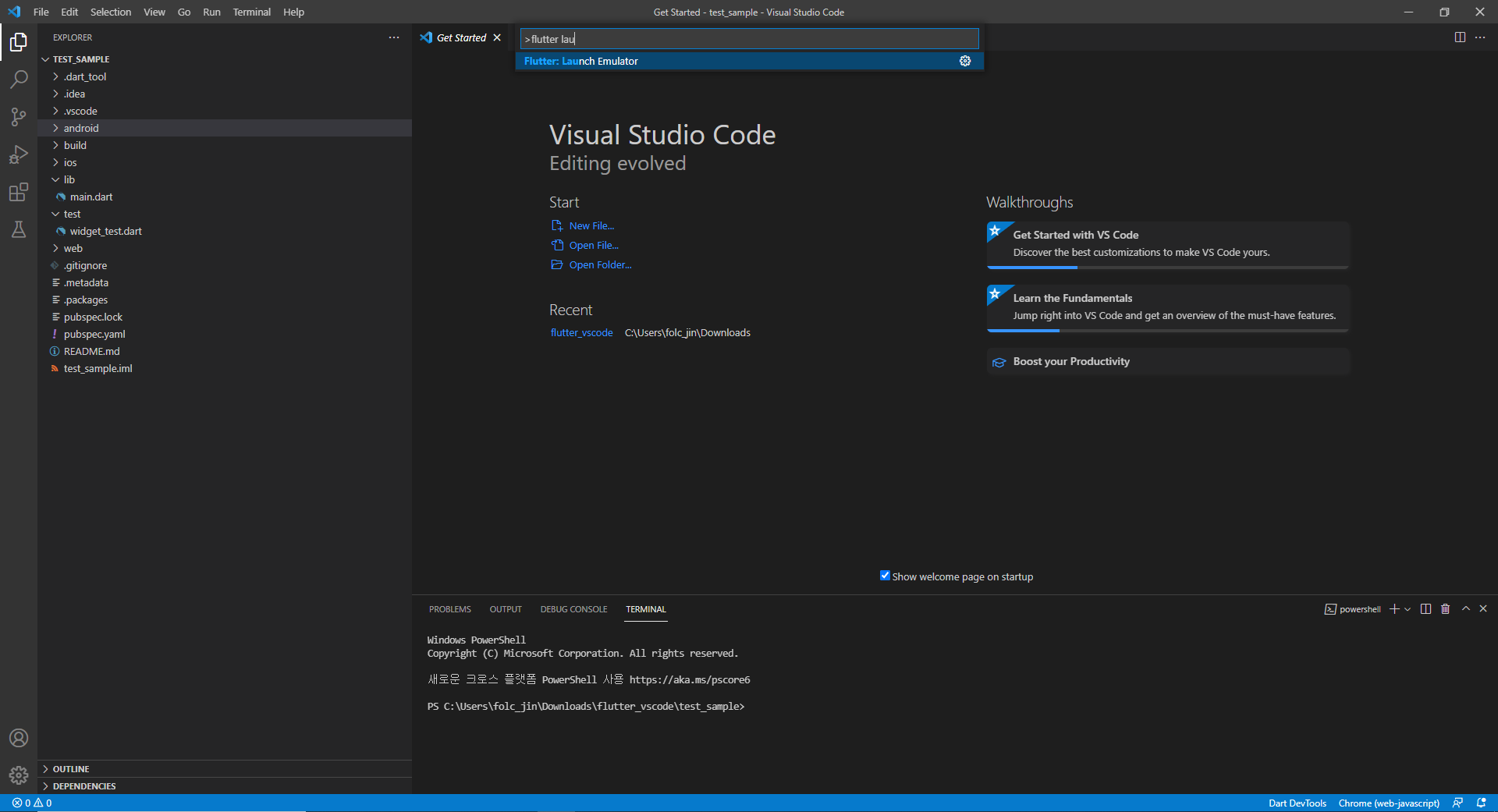This screenshot has width=1498, height=812.
Task: Click errors and warnings count in status bar
Action: click(32, 803)
